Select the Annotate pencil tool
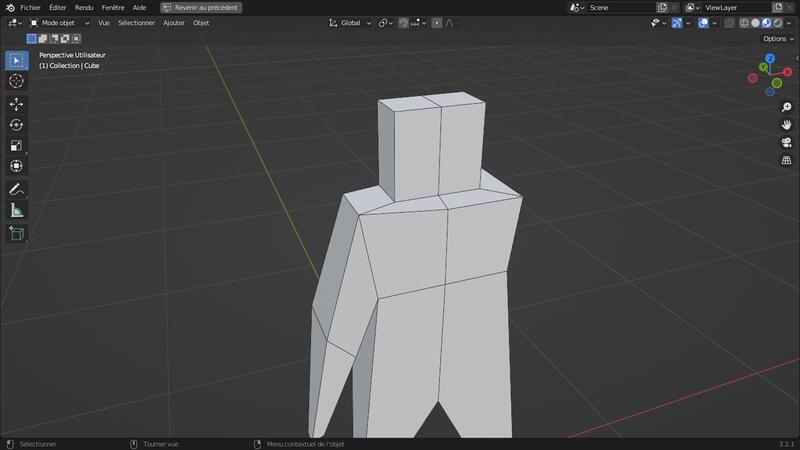Image resolution: width=800 pixels, height=450 pixels. pos(16,189)
